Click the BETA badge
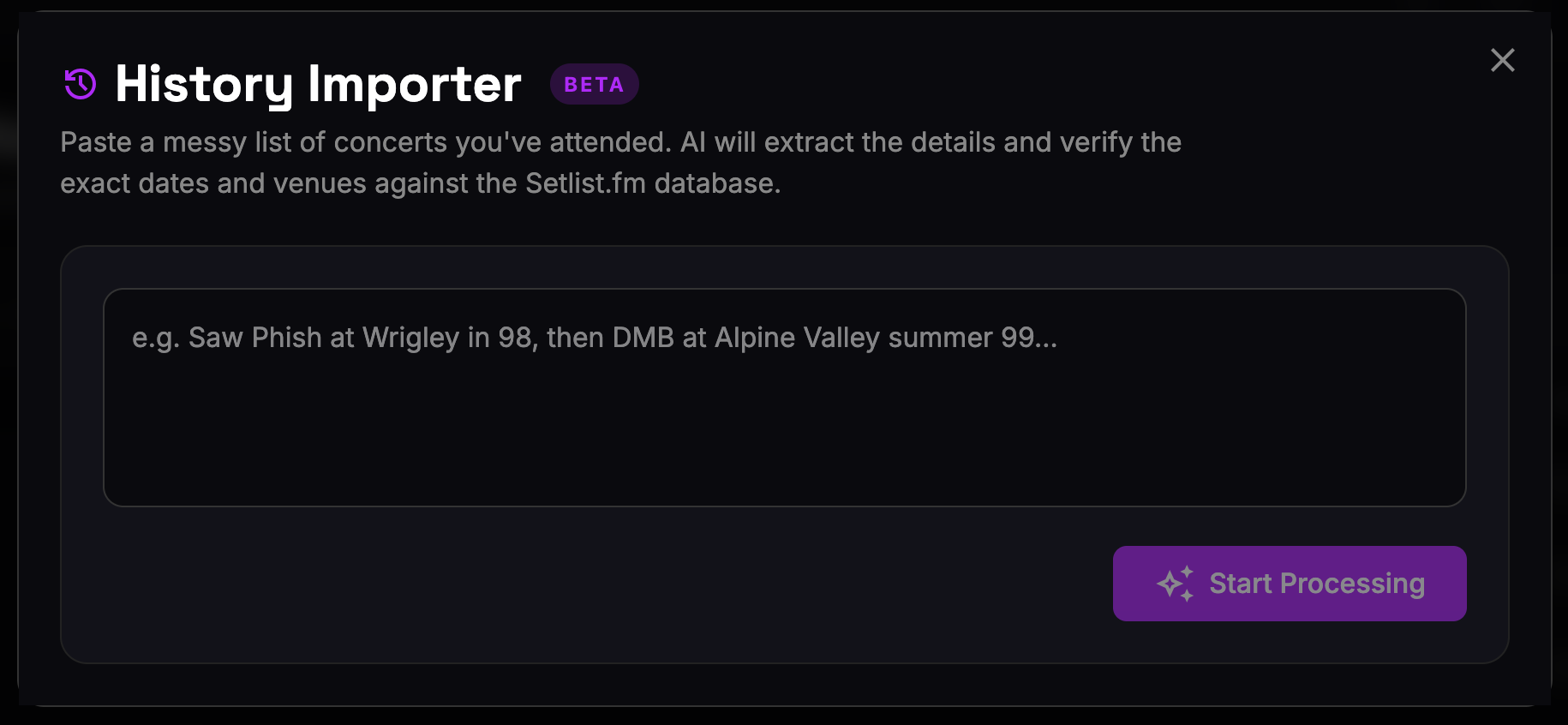This screenshot has height=725, width=1568. (594, 85)
